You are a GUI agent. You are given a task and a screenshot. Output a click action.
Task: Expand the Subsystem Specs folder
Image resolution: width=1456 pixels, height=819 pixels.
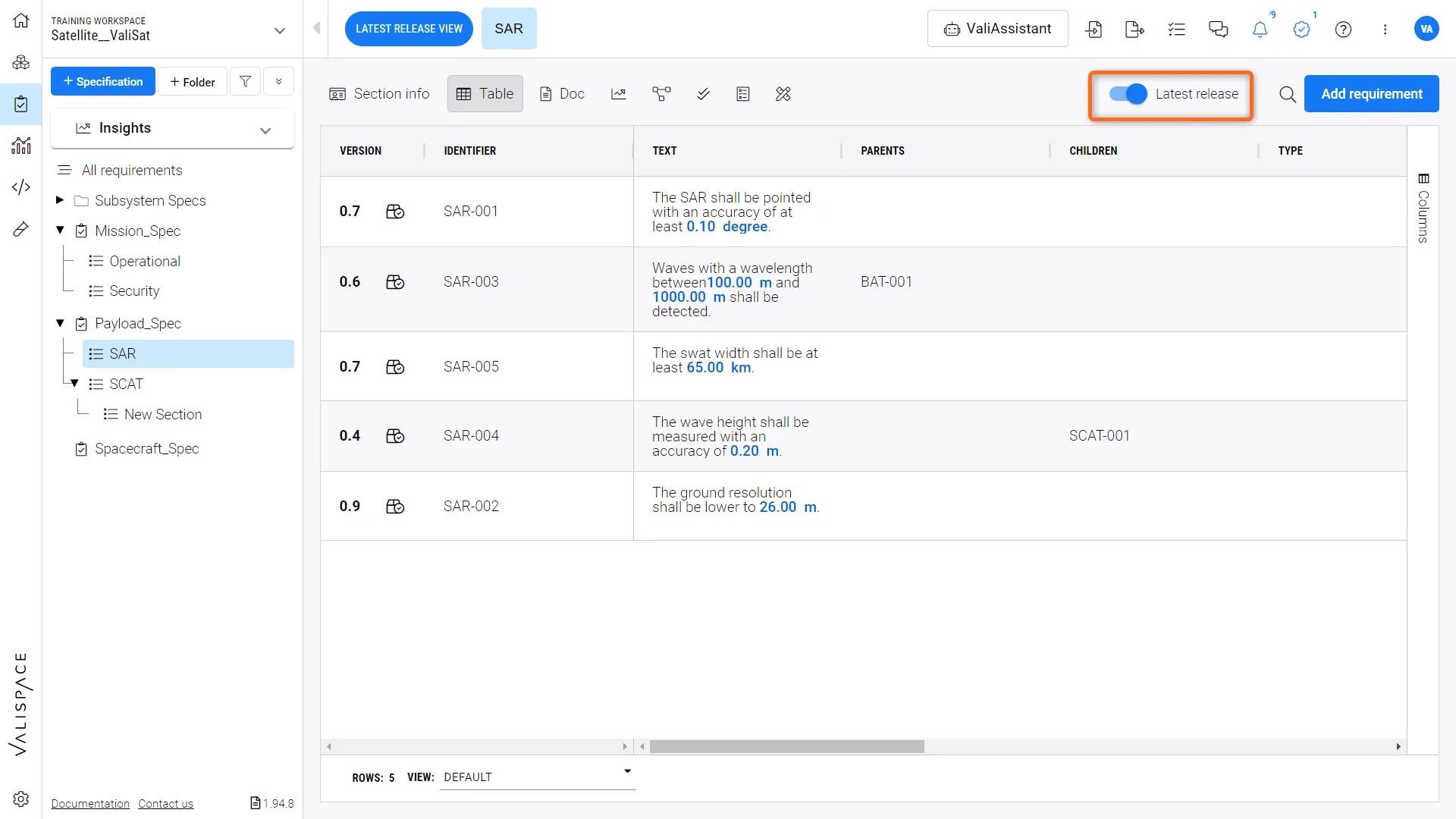point(60,200)
